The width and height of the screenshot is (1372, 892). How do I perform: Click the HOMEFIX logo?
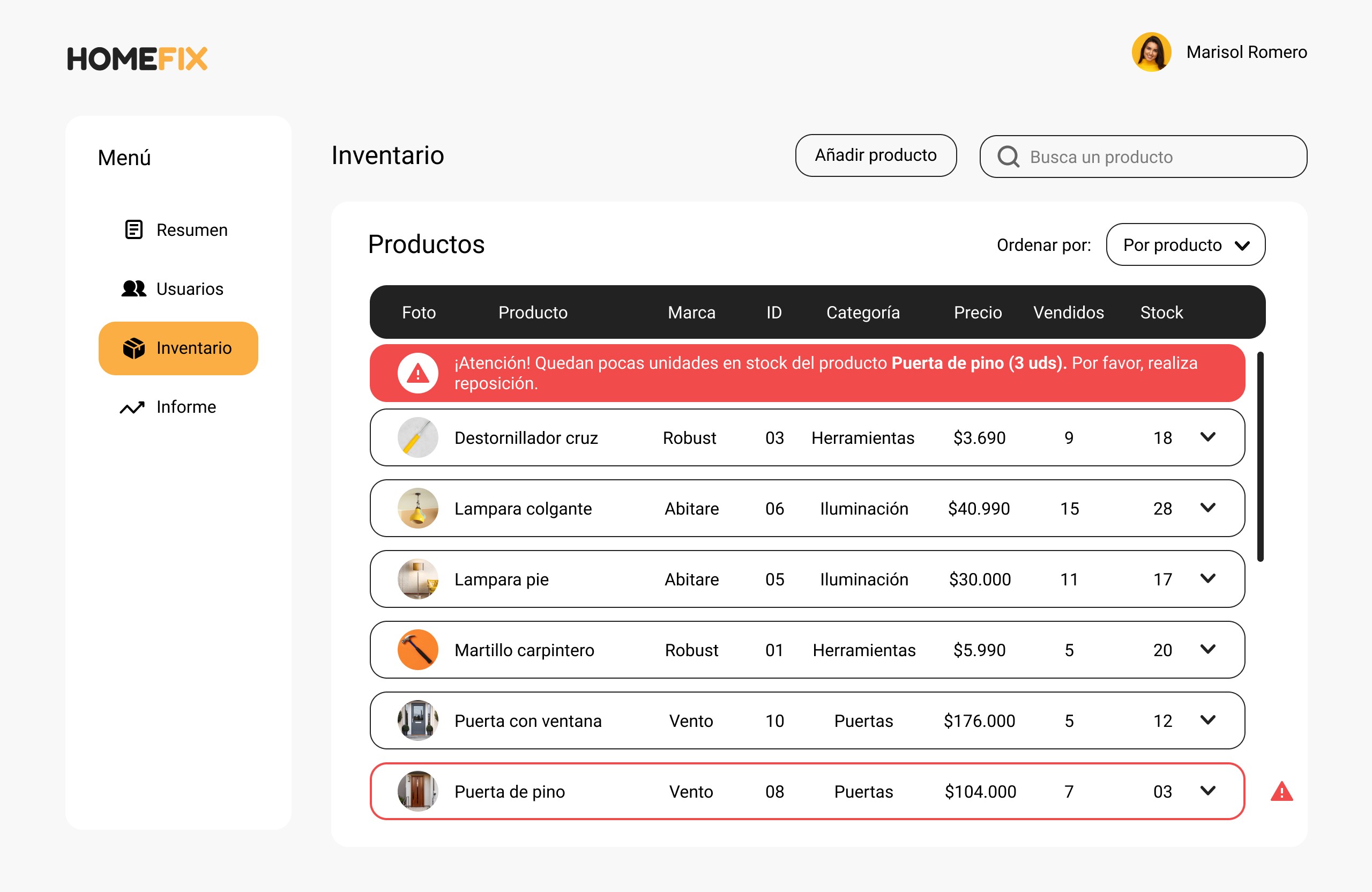[137, 59]
